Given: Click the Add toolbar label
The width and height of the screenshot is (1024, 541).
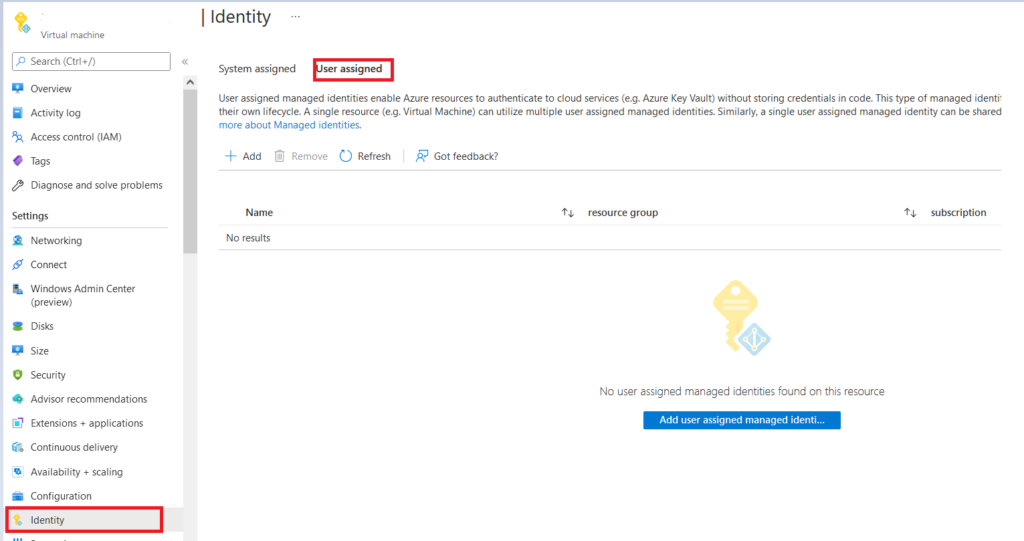Looking at the screenshot, I should [252, 156].
